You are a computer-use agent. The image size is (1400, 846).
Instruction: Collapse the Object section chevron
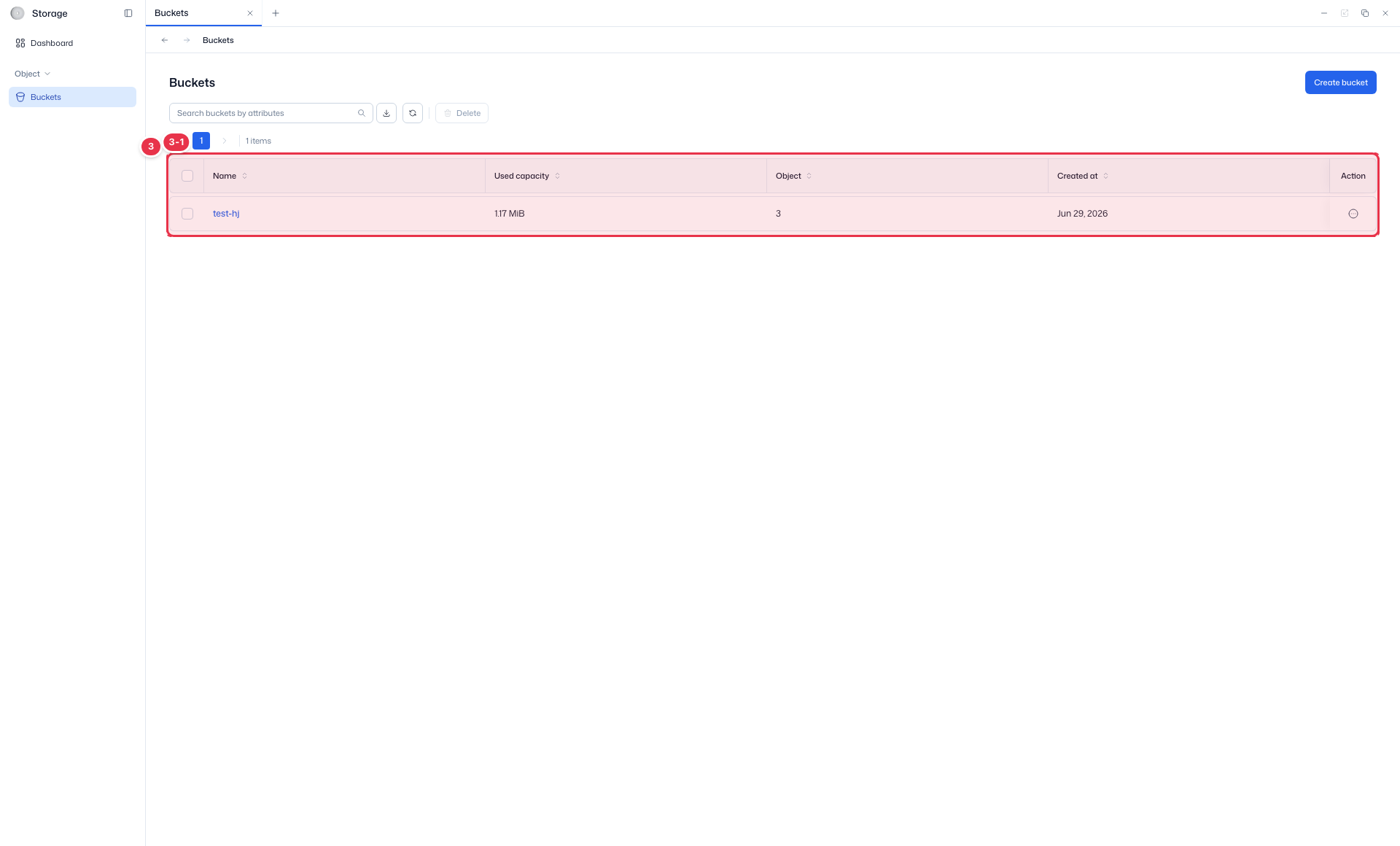tap(47, 74)
